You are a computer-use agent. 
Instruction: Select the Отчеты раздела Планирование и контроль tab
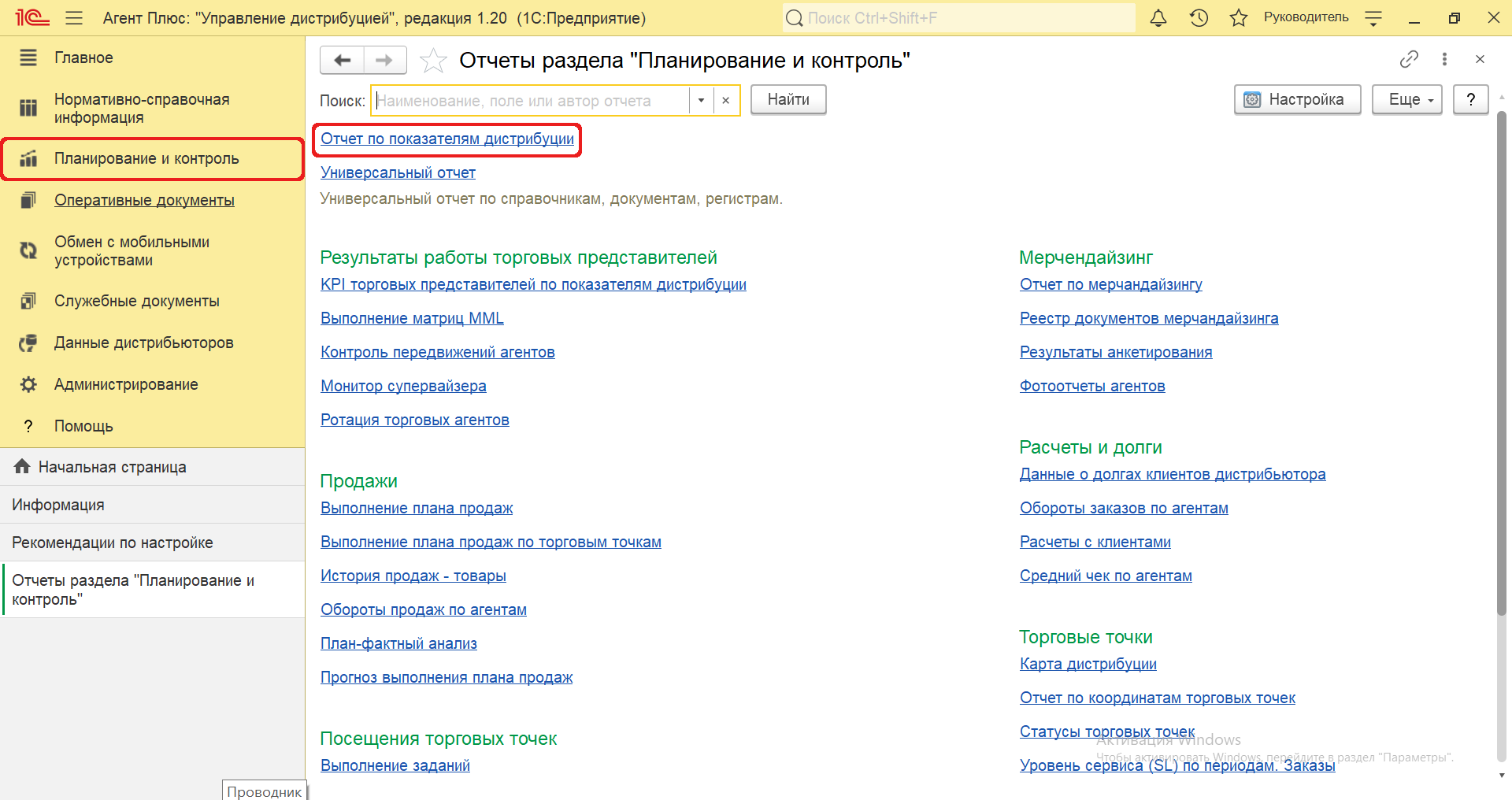[x=153, y=590]
